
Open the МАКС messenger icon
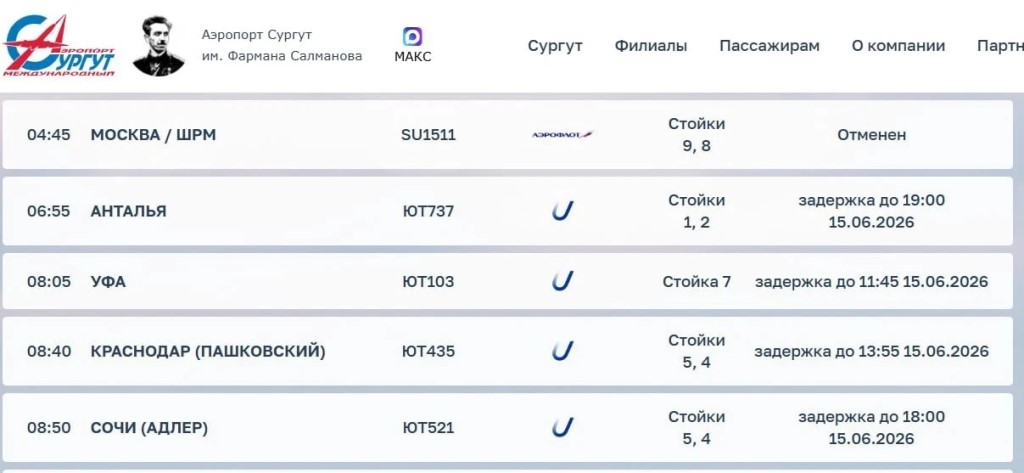412,37
